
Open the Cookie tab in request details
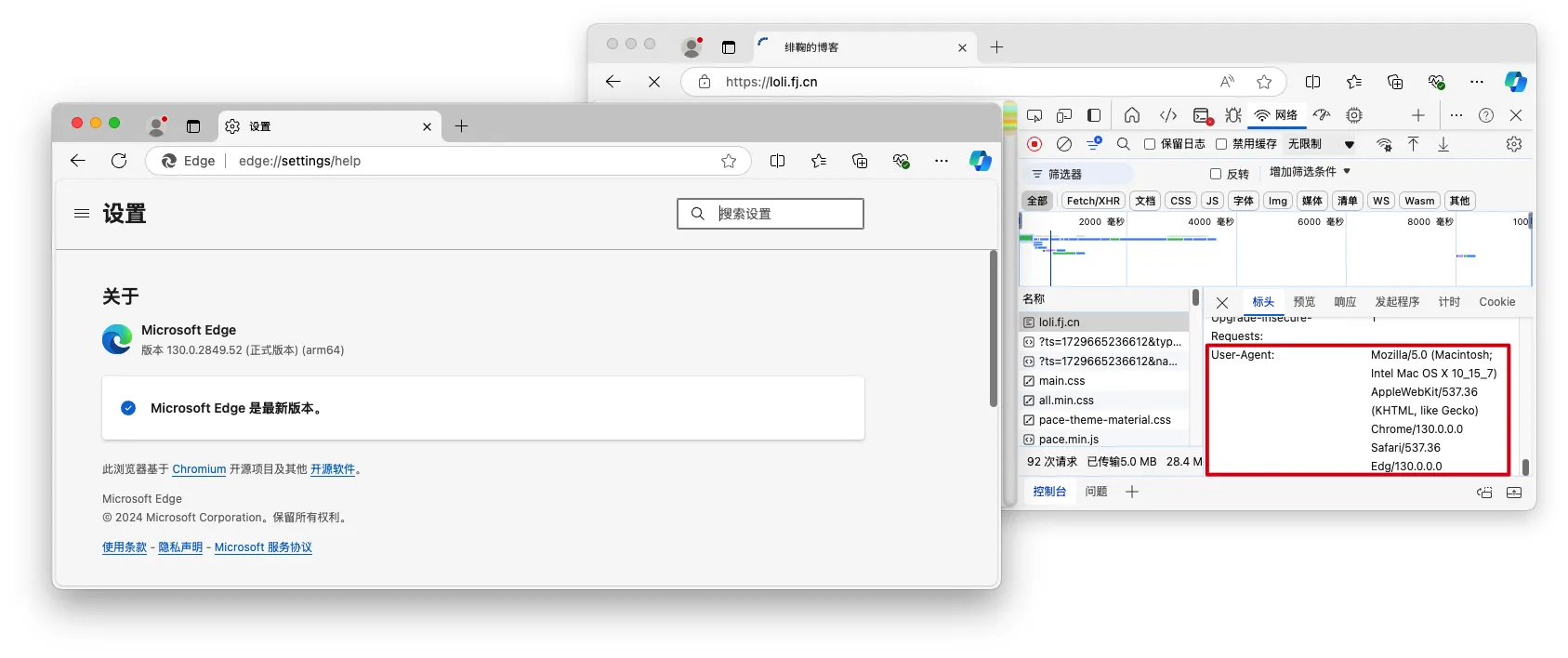point(1496,302)
